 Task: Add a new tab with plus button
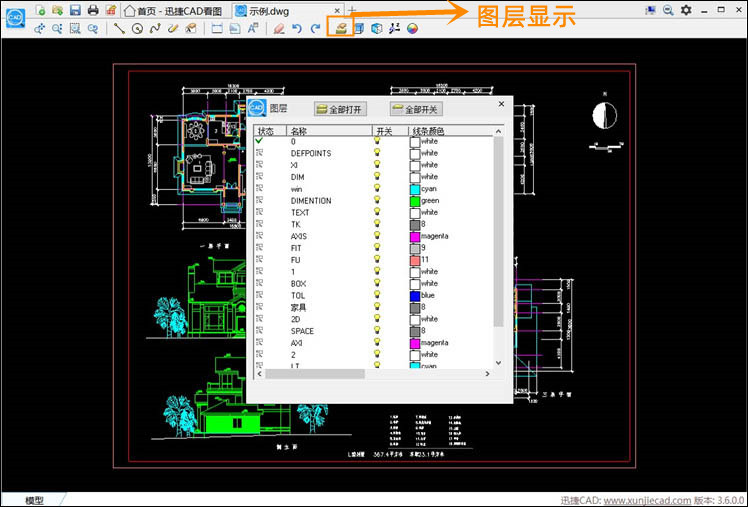coord(352,10)
